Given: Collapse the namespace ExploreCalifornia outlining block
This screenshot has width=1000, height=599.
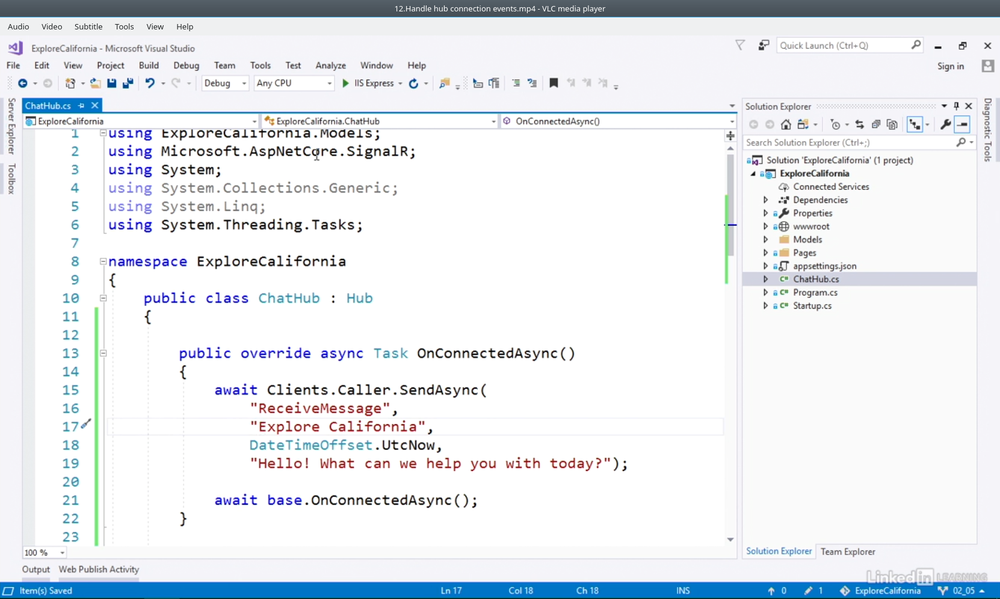Looking at the screenshot, I should click(103, 261).
